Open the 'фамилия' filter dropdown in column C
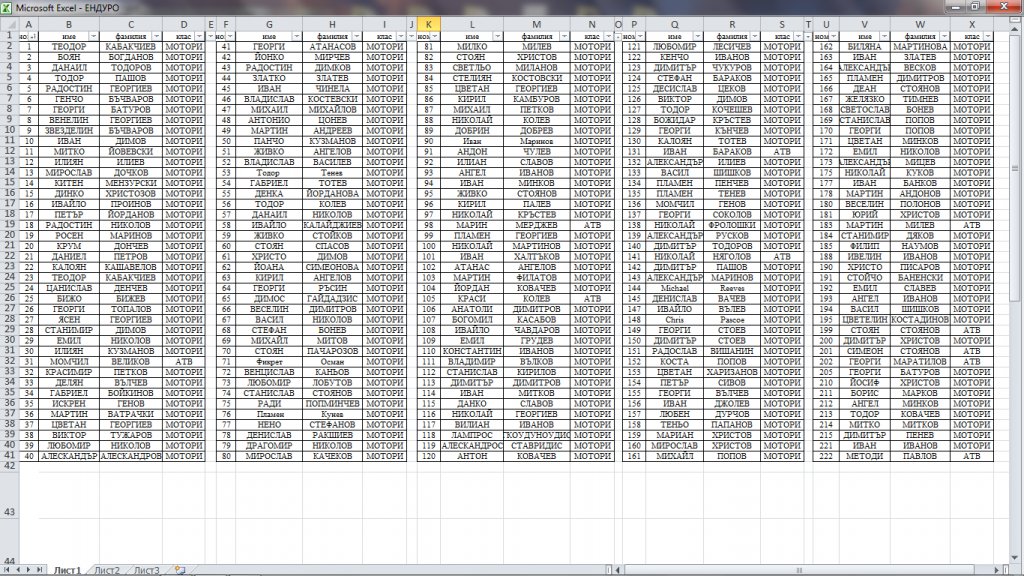Screen dimensions: 1024x576 pyautogui.click(x=157, y=37)
